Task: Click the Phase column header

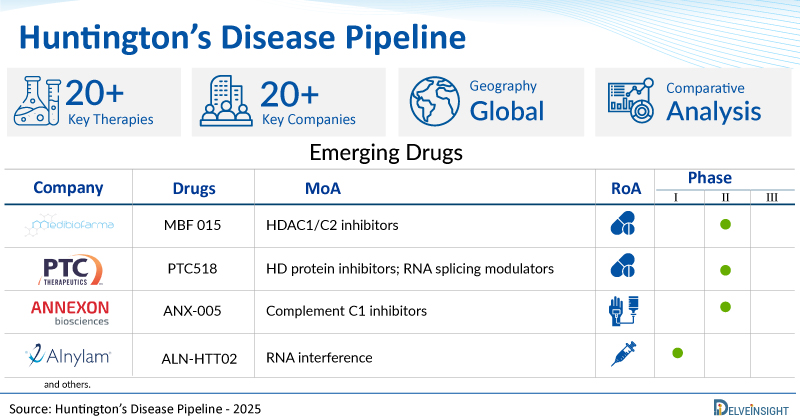Action: click(710, 178)
